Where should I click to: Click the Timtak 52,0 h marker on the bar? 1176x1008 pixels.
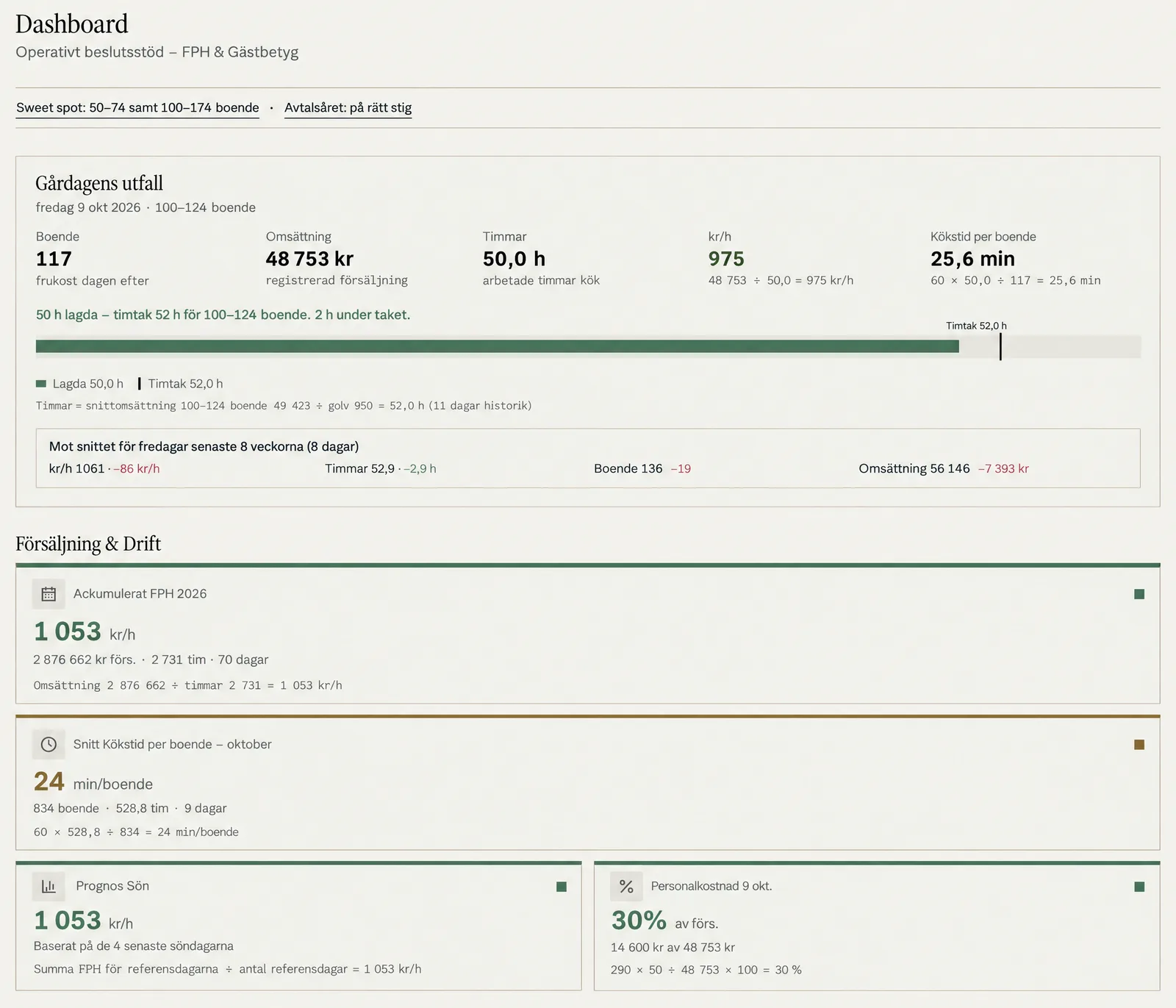point(1000,346)
